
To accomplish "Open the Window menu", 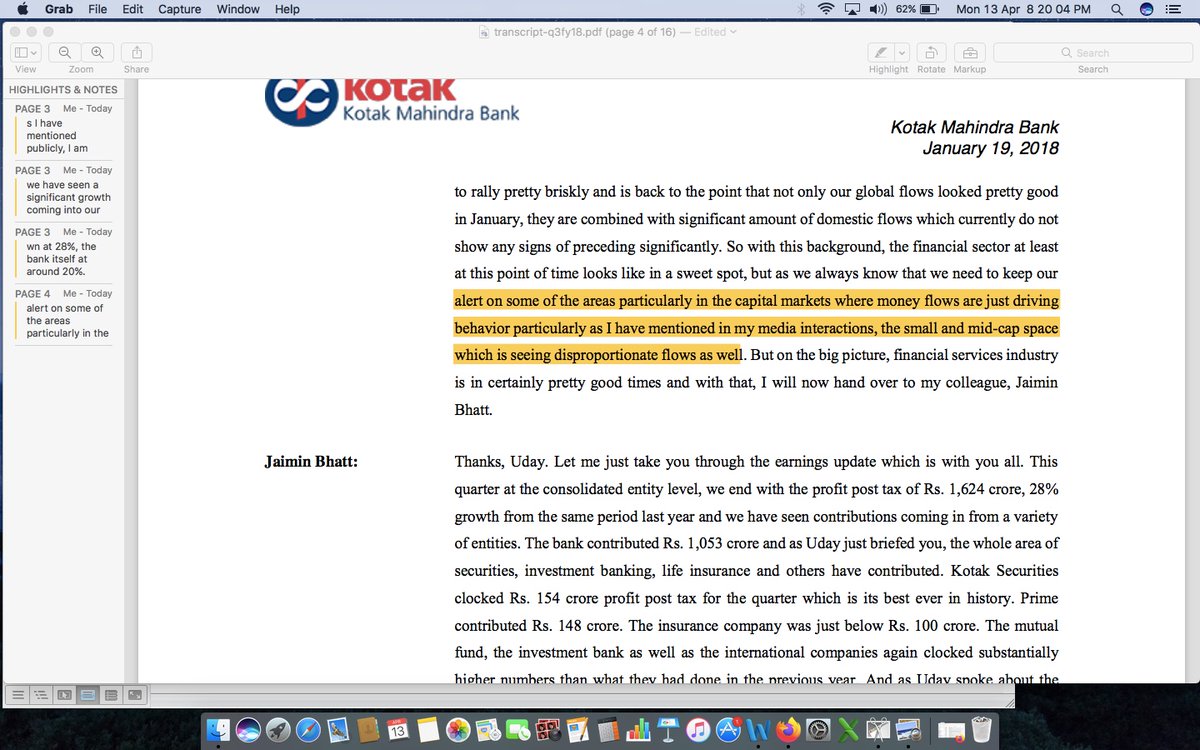I will 238,9.
